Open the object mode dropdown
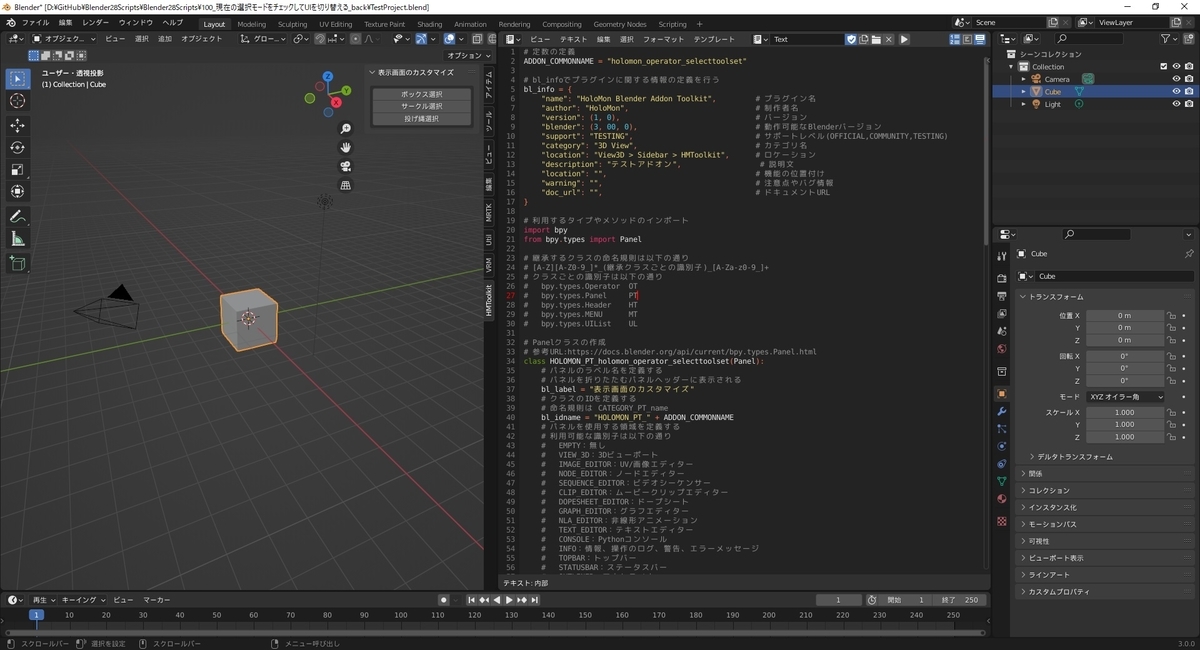Image resolution: width=1200 pixels, height=650 pixels. pyautogui.click(x=64, y=39)
